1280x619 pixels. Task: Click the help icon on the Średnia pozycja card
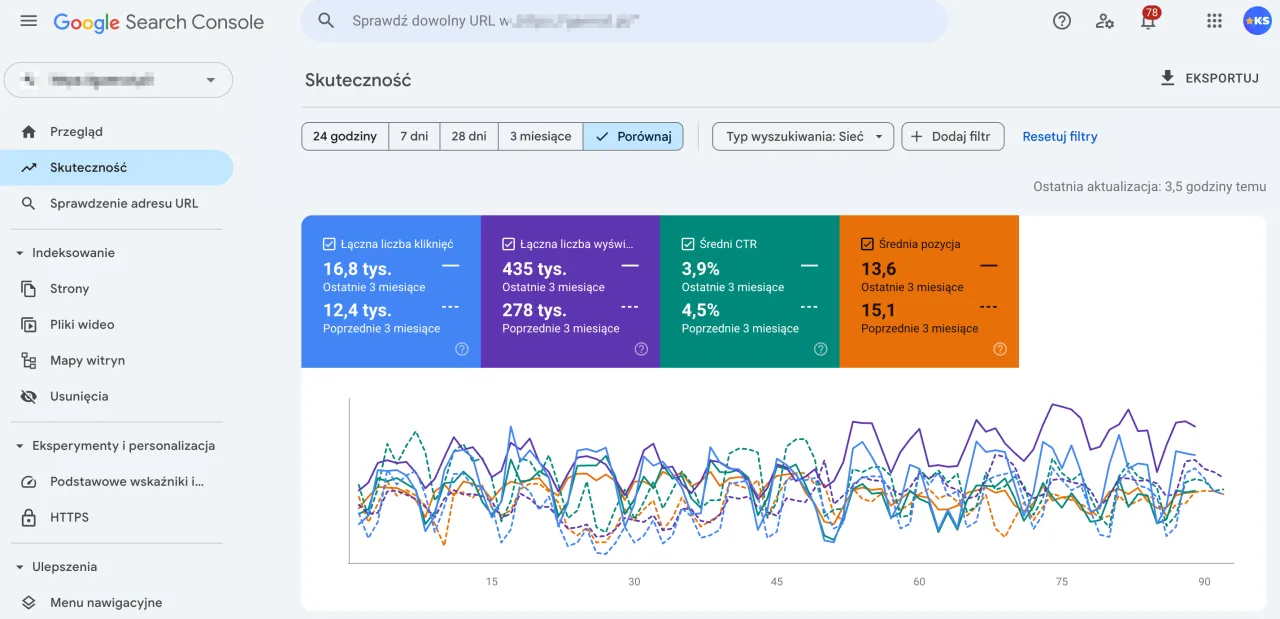click(999, 349)
